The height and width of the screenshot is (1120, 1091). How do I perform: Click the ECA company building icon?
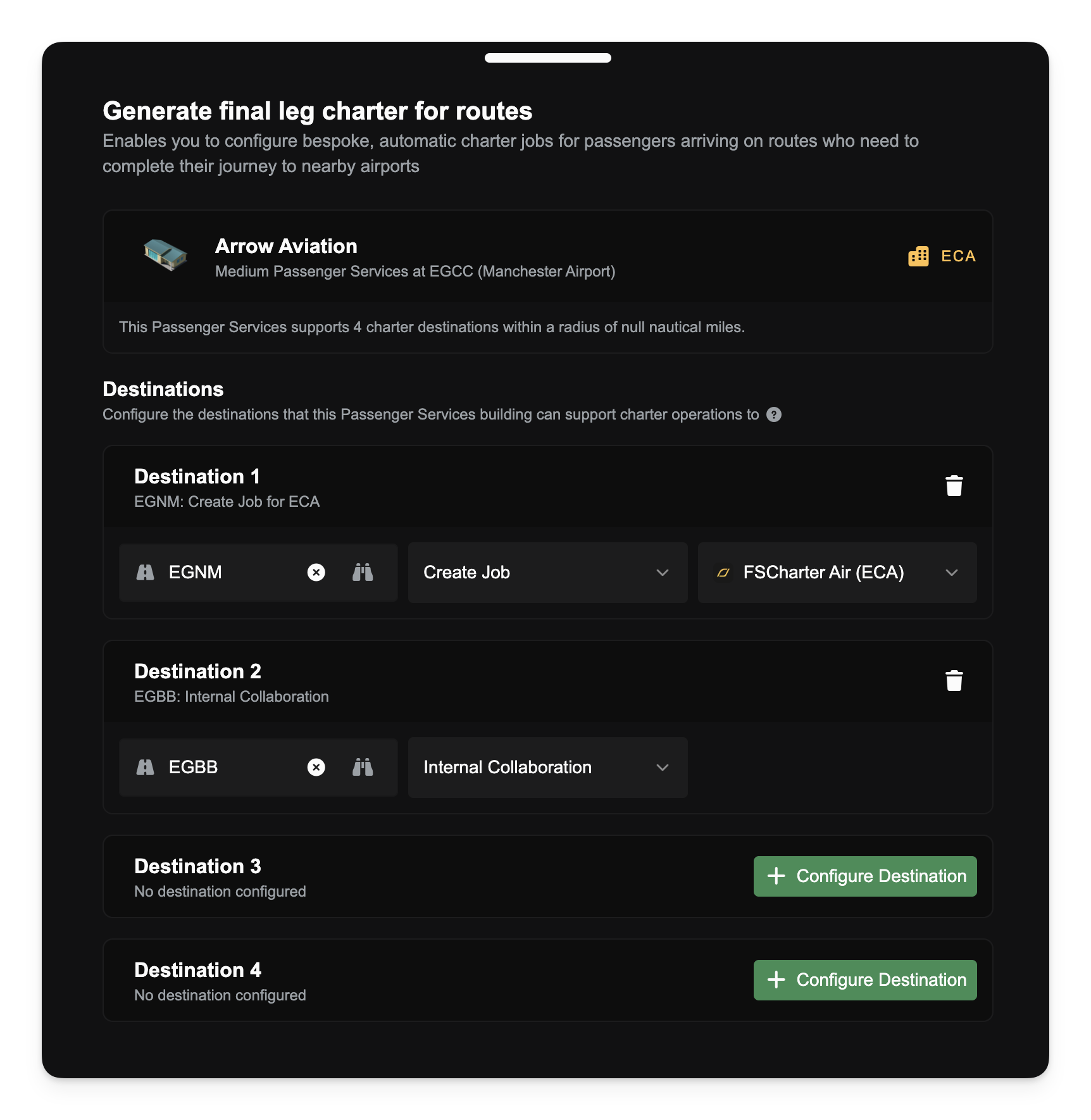(918, 256)
